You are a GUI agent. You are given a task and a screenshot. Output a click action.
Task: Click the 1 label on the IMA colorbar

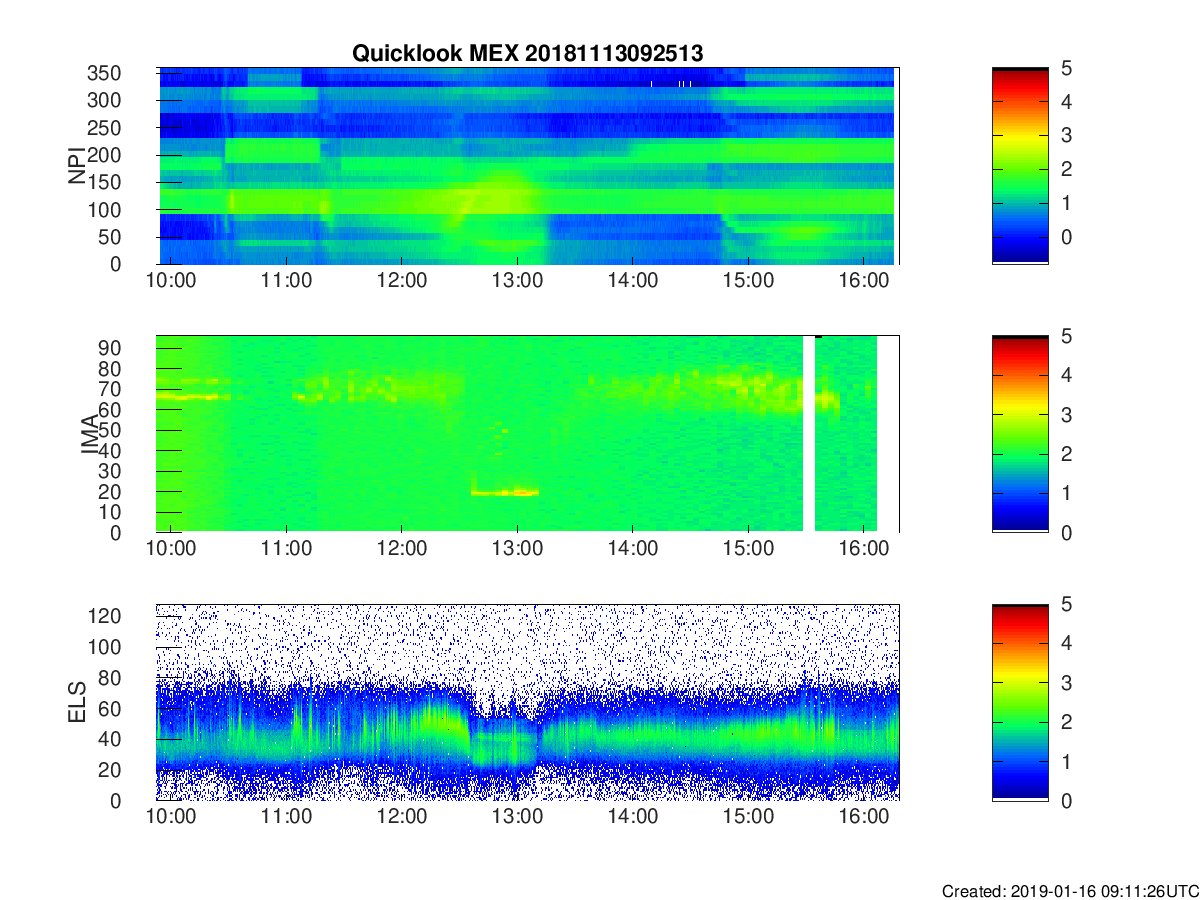click(x=1065, y=493)
